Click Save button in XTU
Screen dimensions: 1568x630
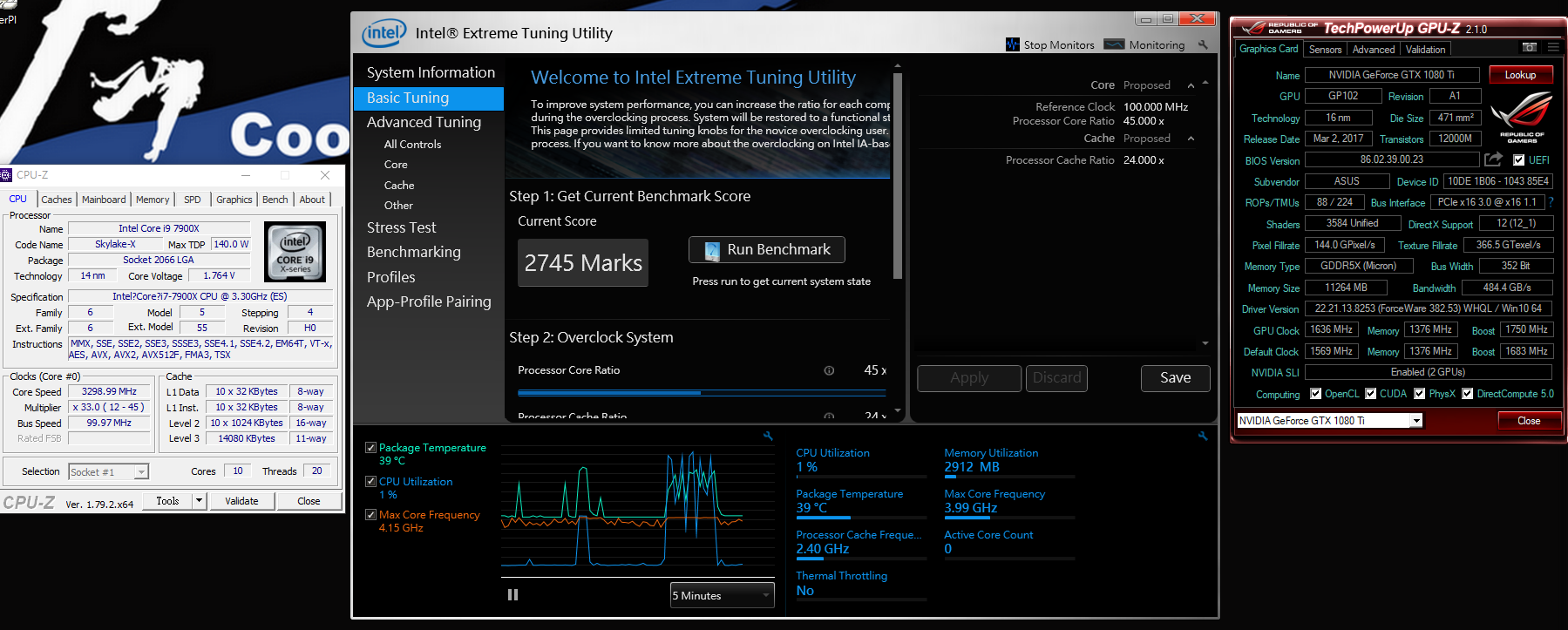click(1175, 378)
